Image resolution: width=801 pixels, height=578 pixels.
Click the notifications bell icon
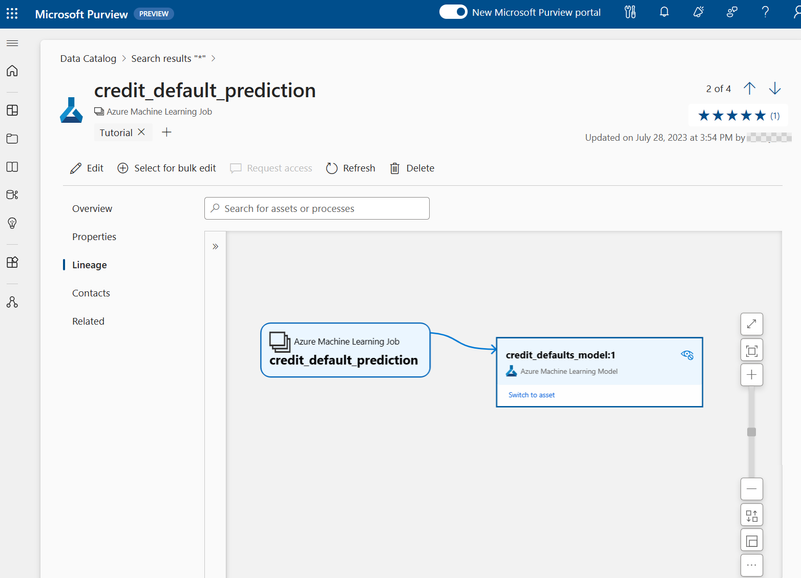(664, 13)
